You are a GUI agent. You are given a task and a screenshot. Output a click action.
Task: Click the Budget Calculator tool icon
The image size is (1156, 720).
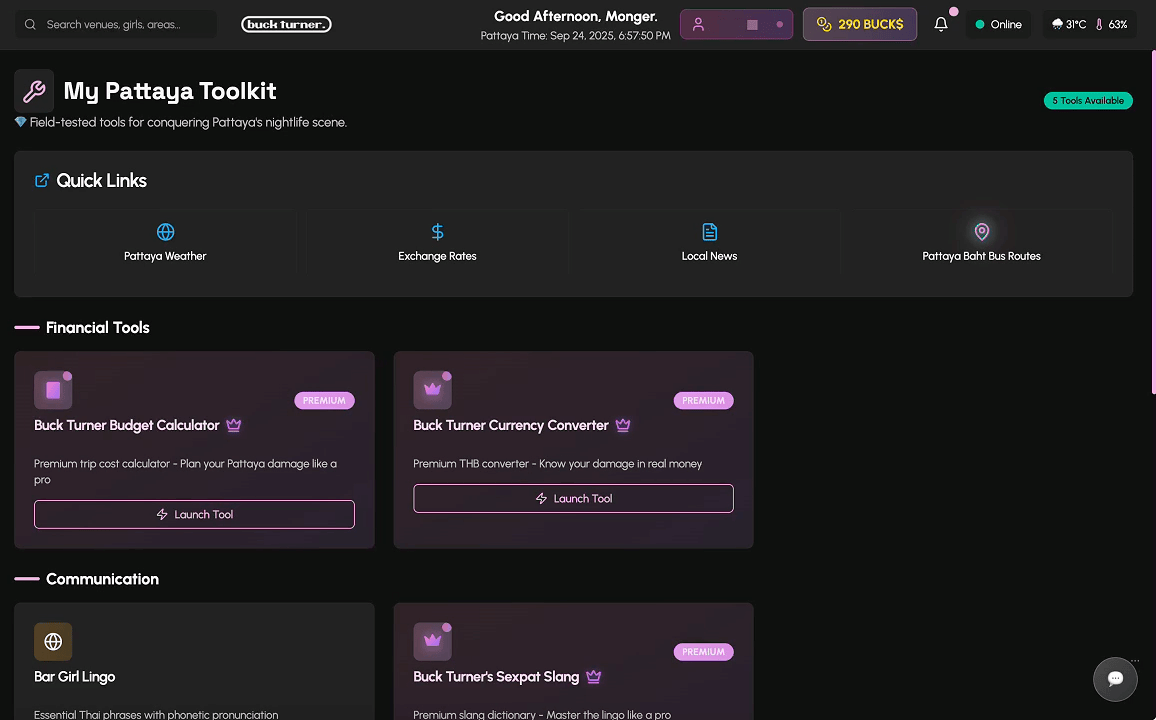point(53,390)
